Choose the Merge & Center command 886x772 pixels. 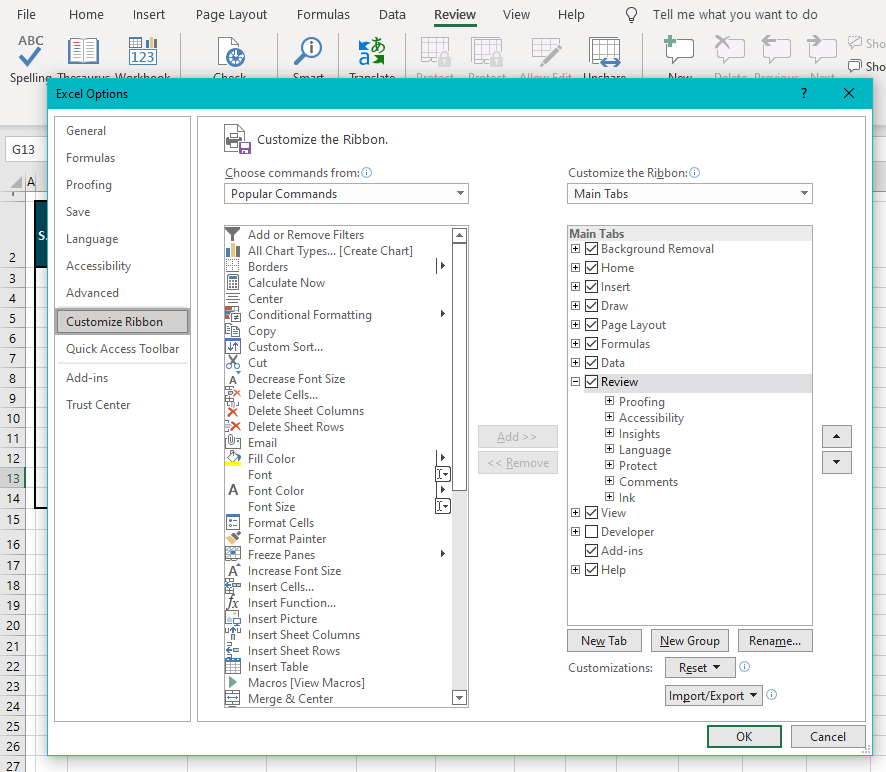pos(294,698)
